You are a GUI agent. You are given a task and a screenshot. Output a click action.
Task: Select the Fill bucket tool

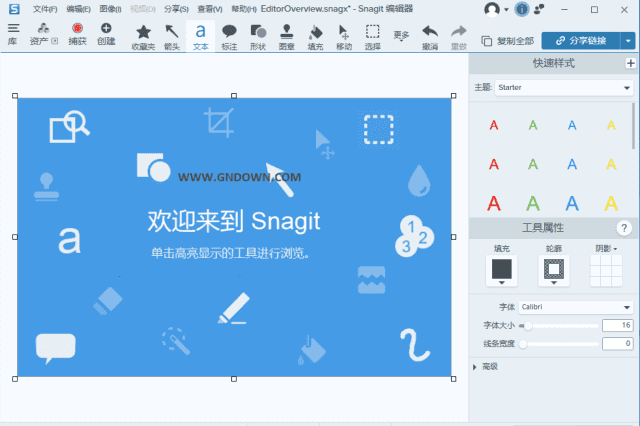tap(315, 37)
